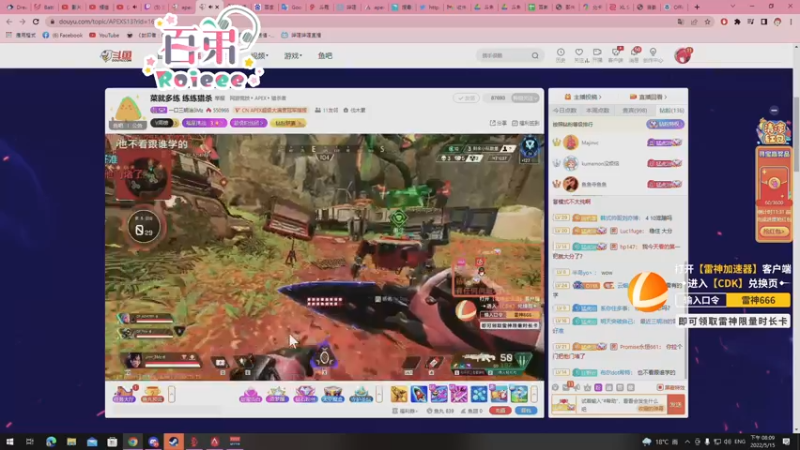Click the streamer's watermelon avatar
The width and height of the screenshot is (800, 450).
[127, 110]
